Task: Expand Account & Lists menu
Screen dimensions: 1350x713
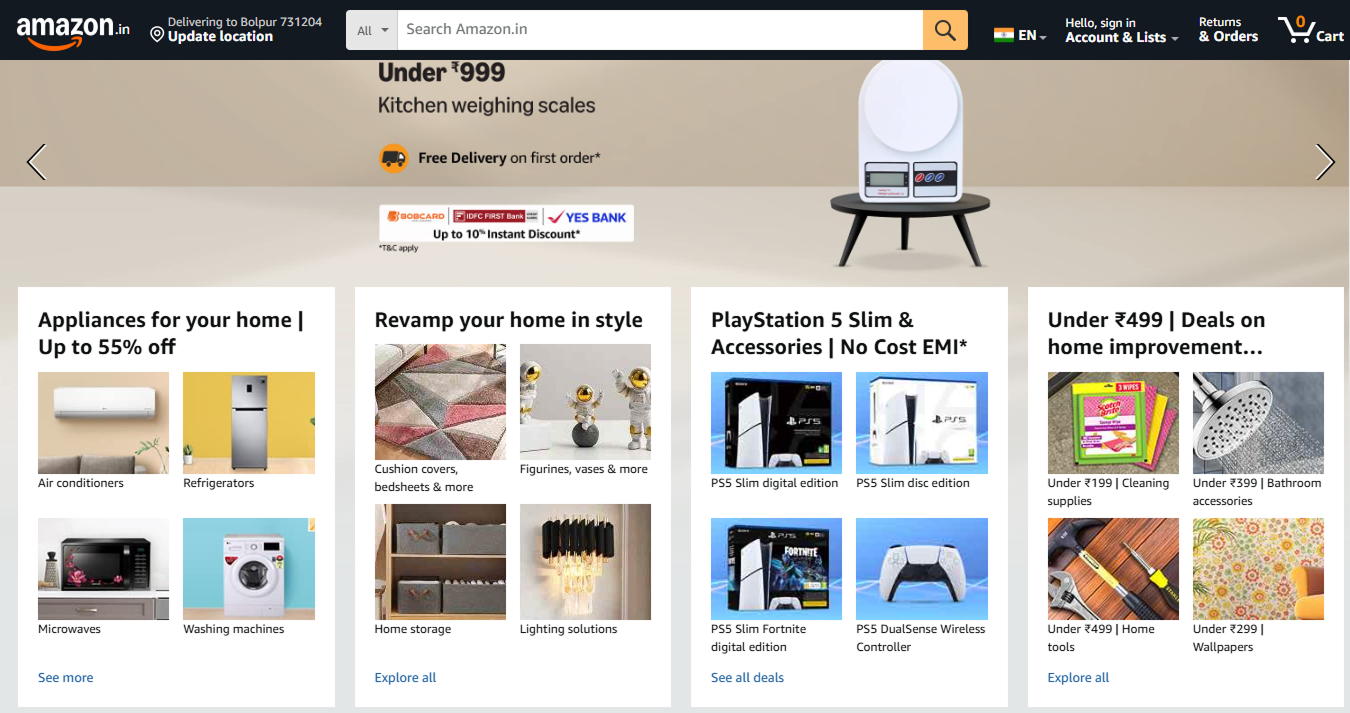Action: click(x=1121, y=30)
